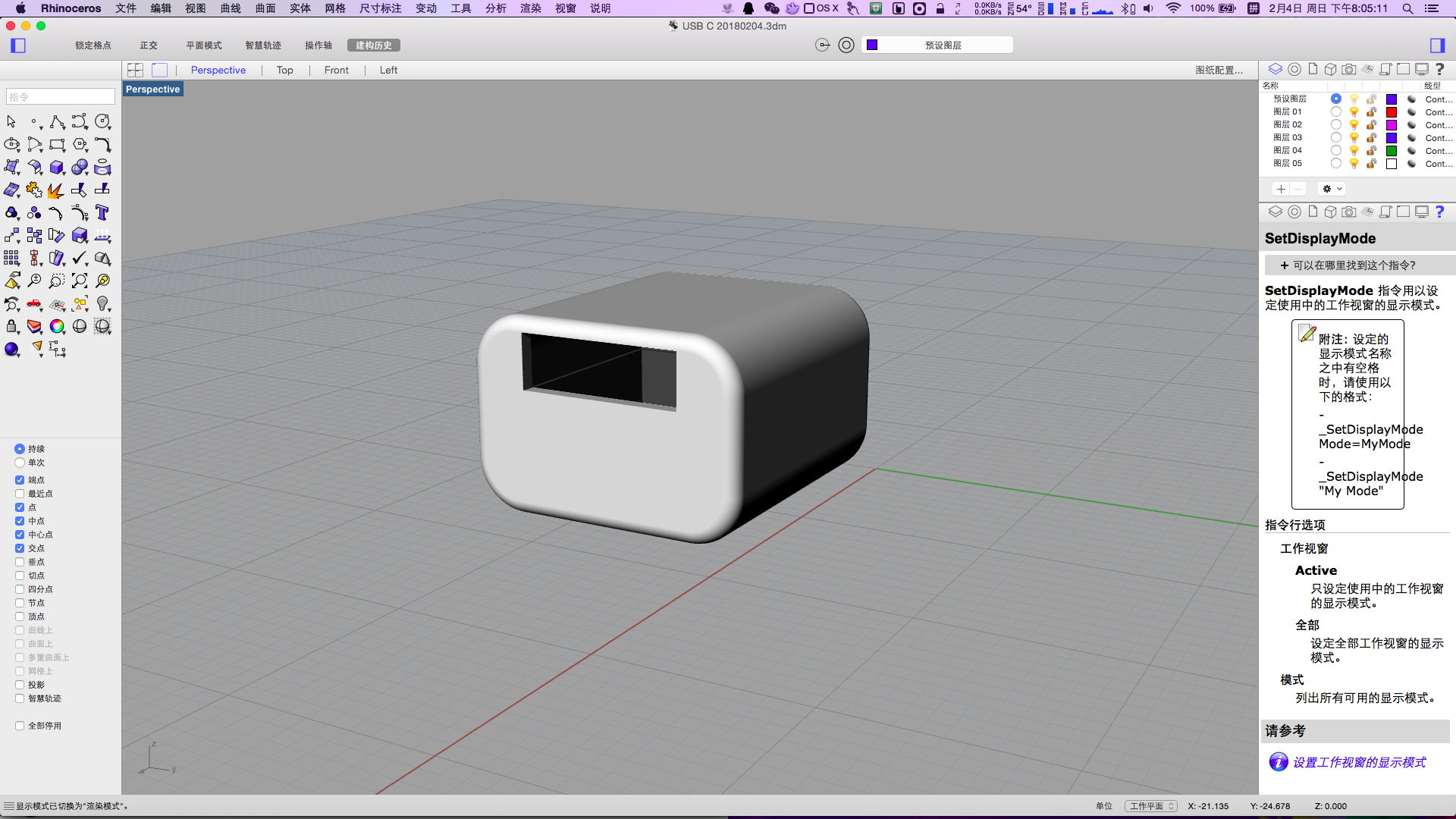Open camera panel icon in top right panel

1348,69
